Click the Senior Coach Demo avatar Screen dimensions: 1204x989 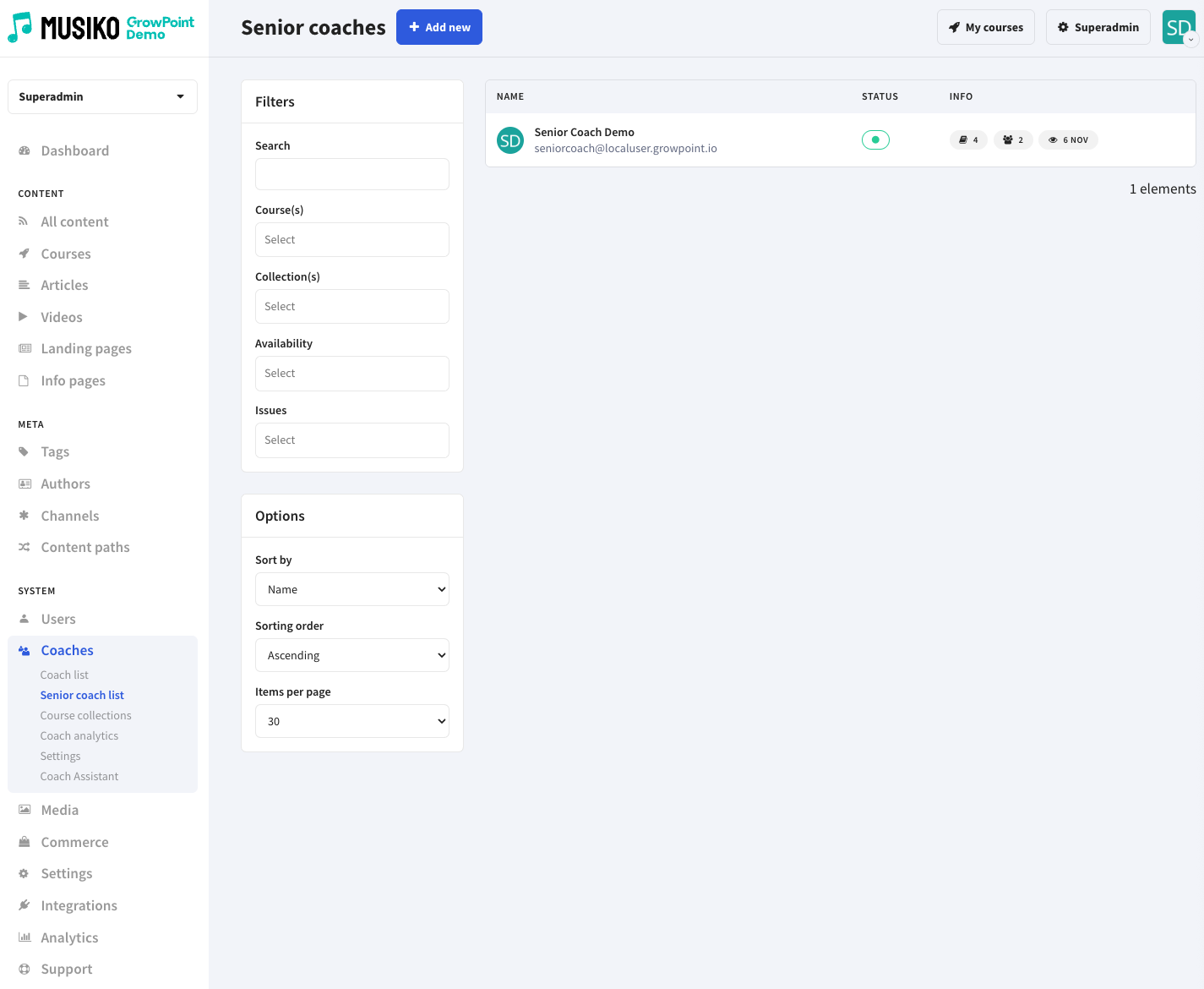point(510,140)
